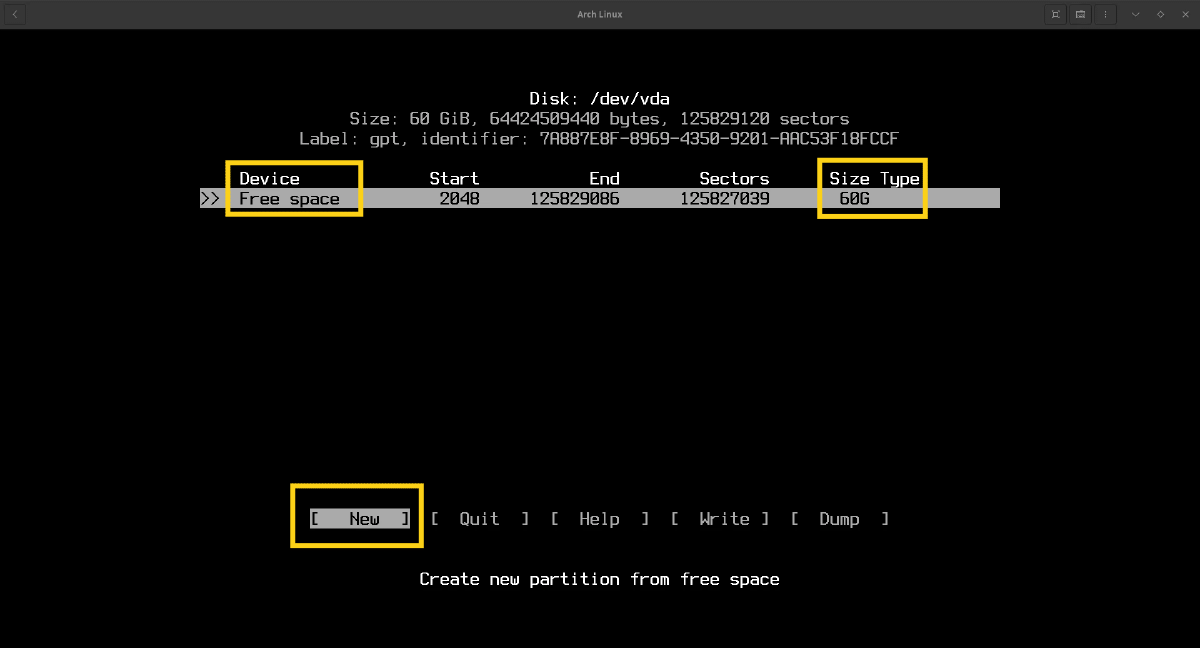Click the Sectors column header
The height and width of the screenshot is (648, 1200).
point(734,179)
